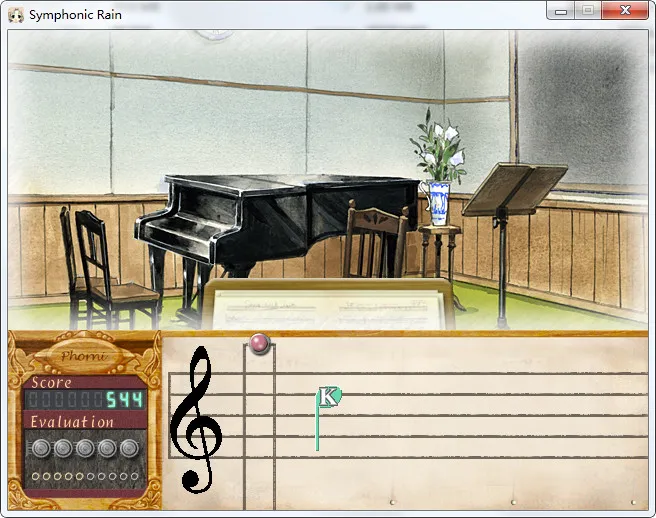The image size is (656, 518).
Task: Click the pink ball hit marker
Action: point(260,344)
